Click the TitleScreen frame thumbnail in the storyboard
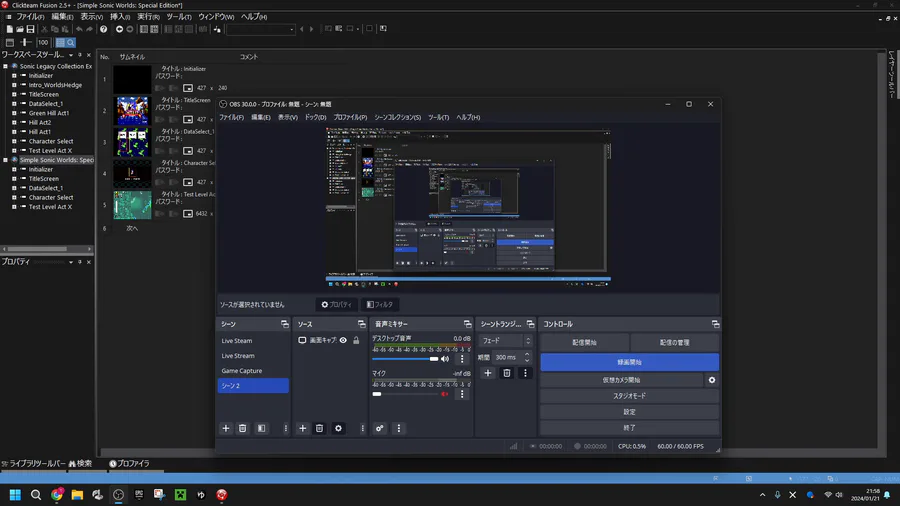 click(133, 111)
